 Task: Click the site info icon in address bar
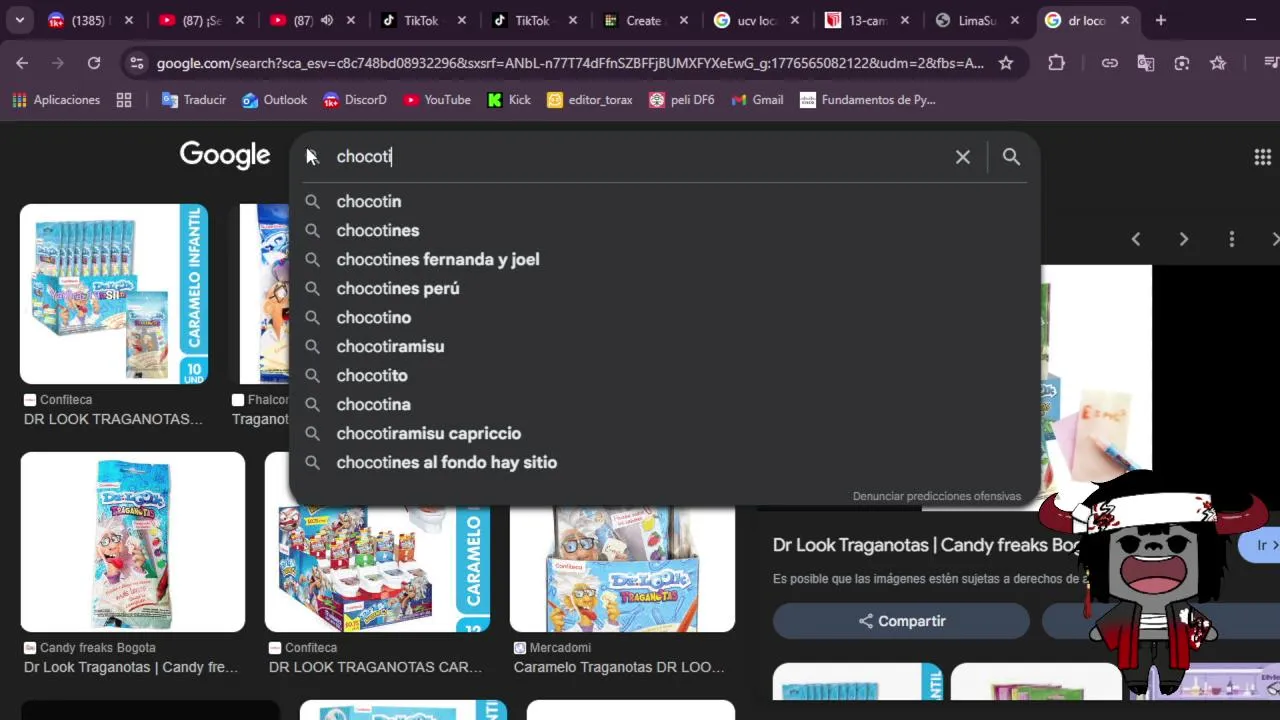138,63
